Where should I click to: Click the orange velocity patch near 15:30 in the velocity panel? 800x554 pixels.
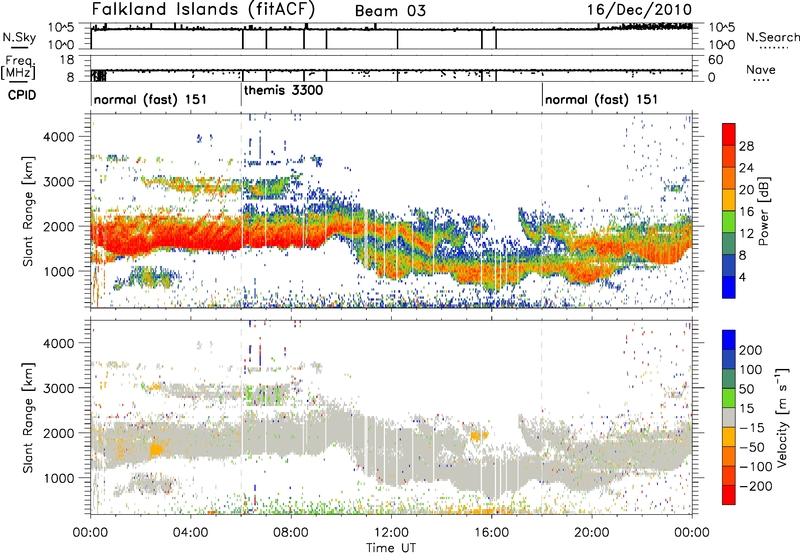(x=479, y=436)
